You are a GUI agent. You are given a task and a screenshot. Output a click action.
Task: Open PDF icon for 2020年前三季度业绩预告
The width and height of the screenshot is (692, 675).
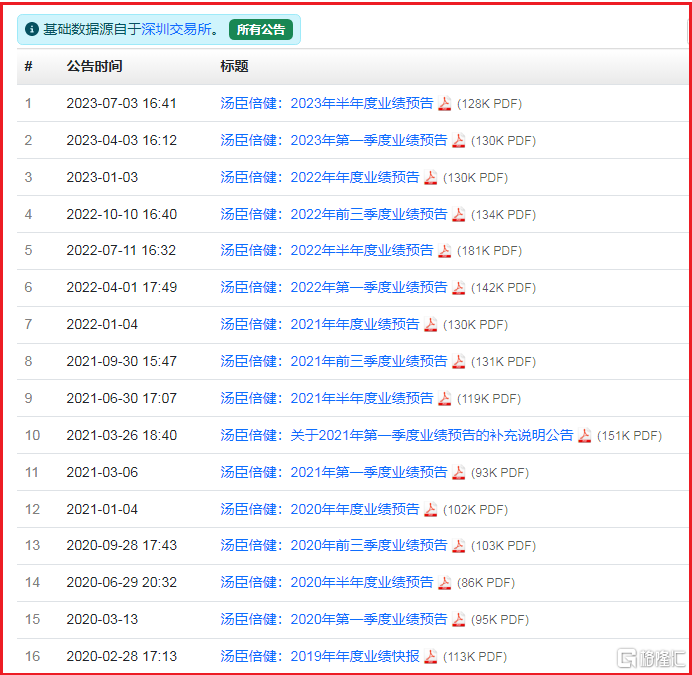tap(459, 547)
